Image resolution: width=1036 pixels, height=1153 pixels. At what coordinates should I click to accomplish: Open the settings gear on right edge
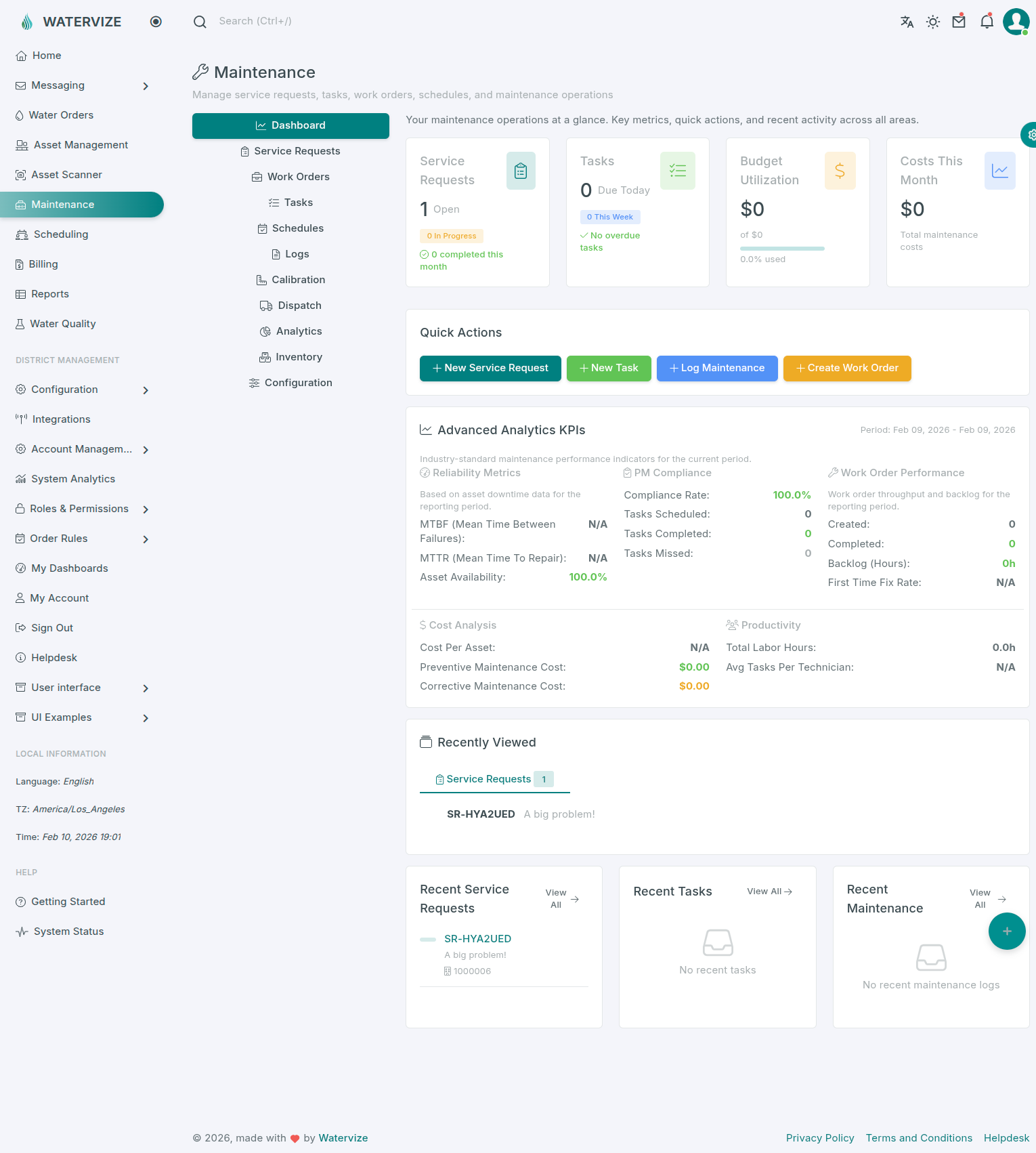(x=1030, y=135)
